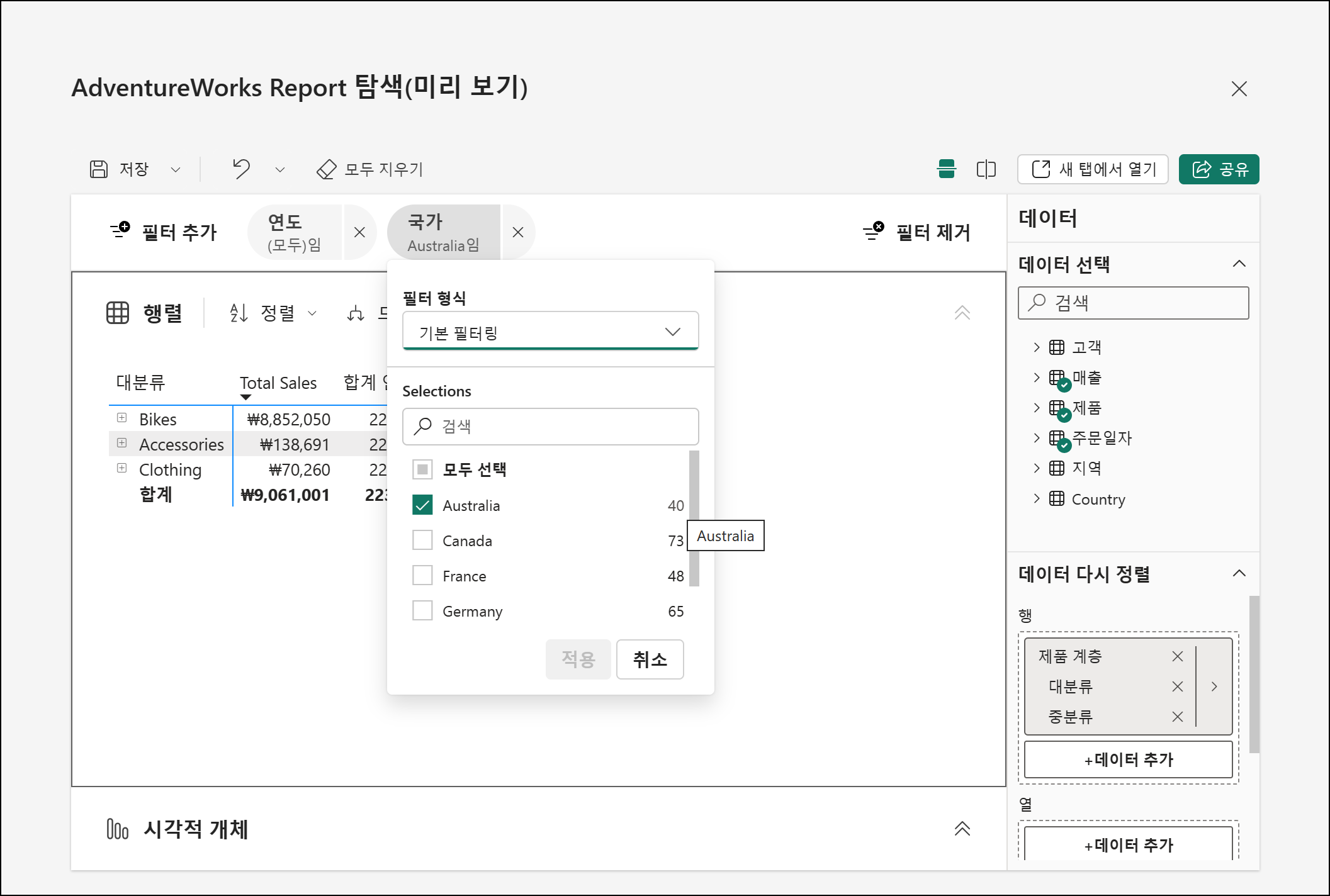This screenshot has width=1330, height=896.
Task: Click the data 검색 search field
Action: pyautogui.click(x=1133, y=303)
